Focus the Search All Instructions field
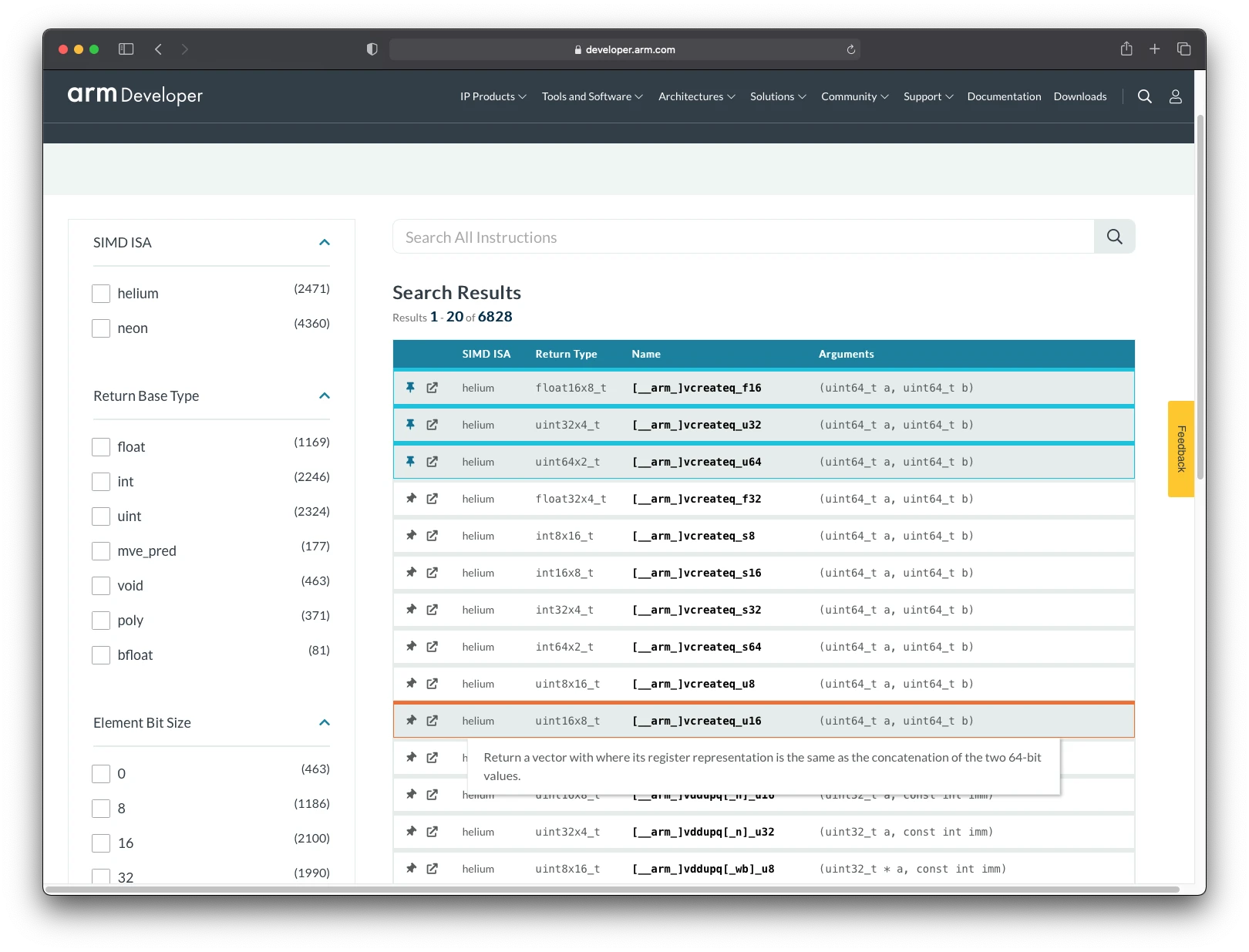This screenshot has height=952, width=1249. click(x=743, y=237)
